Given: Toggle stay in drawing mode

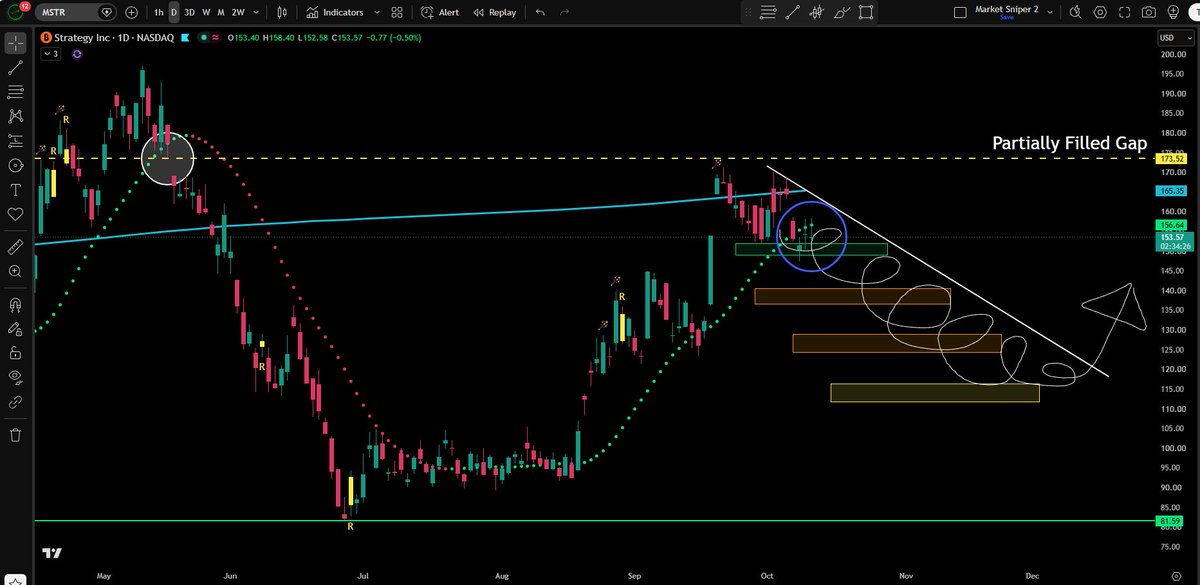Looking at the screenshot, I should coord(16,328).
